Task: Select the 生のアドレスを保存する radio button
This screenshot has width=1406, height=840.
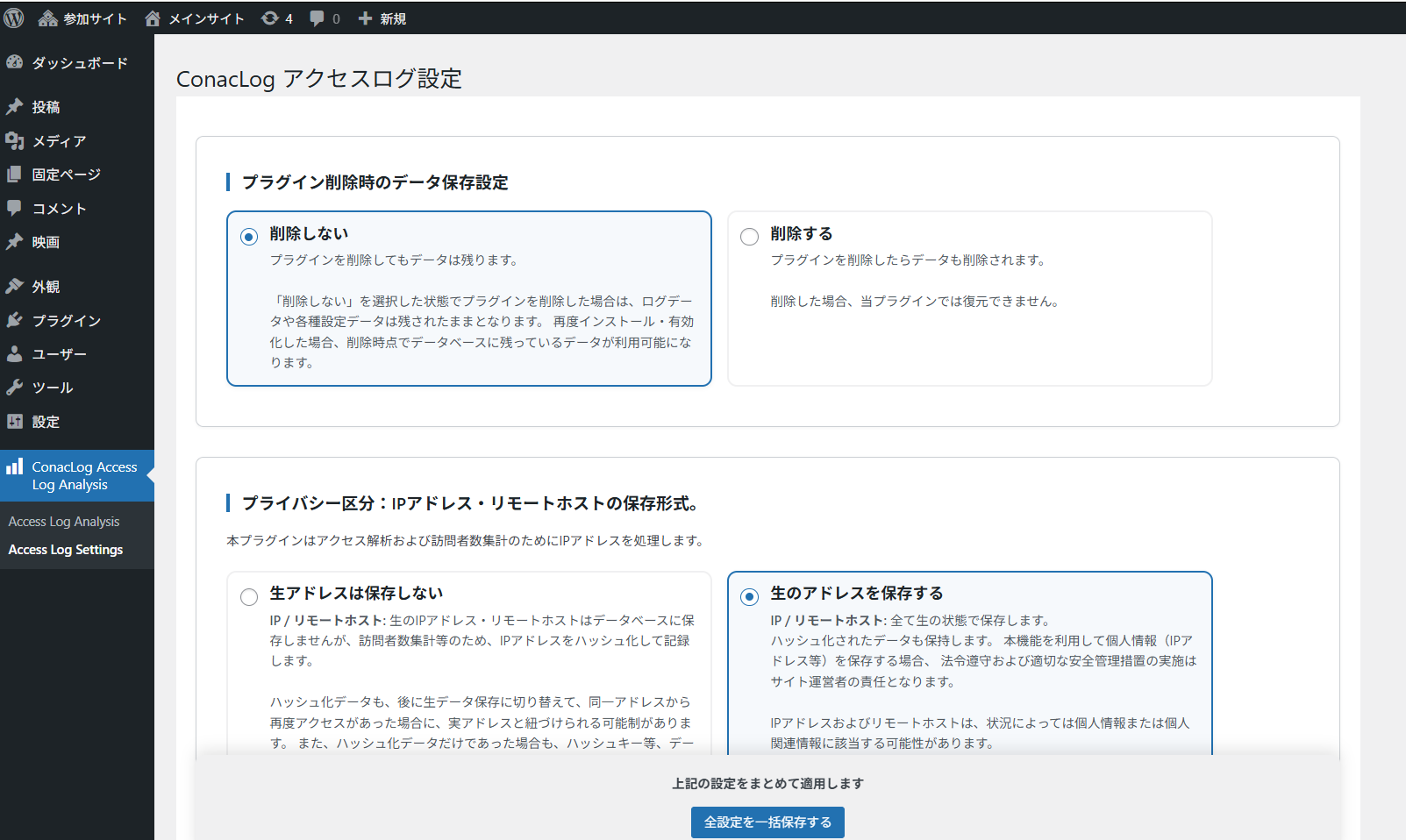Action: [750, 597]
